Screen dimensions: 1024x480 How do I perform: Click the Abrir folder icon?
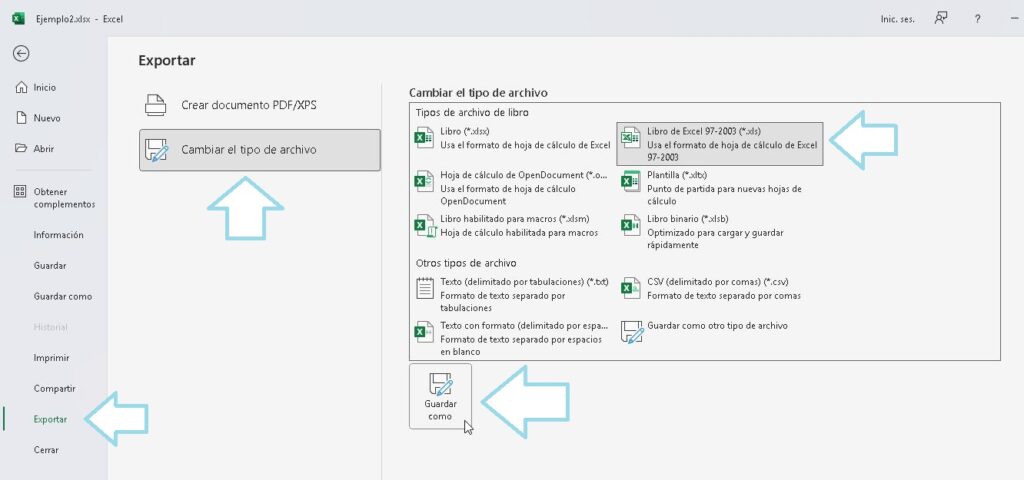21,149
